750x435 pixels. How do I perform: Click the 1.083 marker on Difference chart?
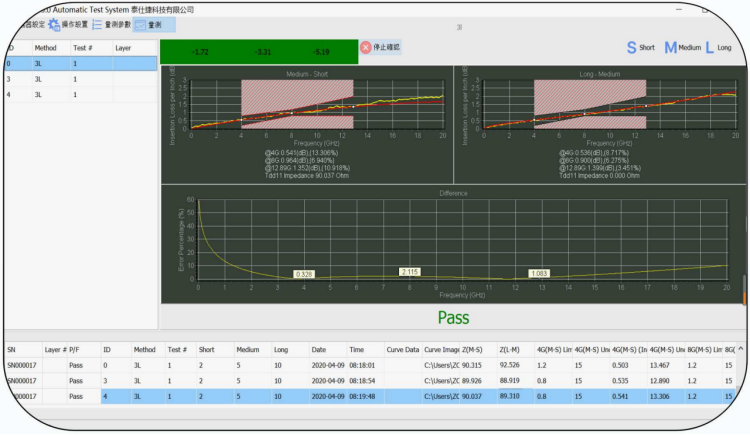[539, 274]
